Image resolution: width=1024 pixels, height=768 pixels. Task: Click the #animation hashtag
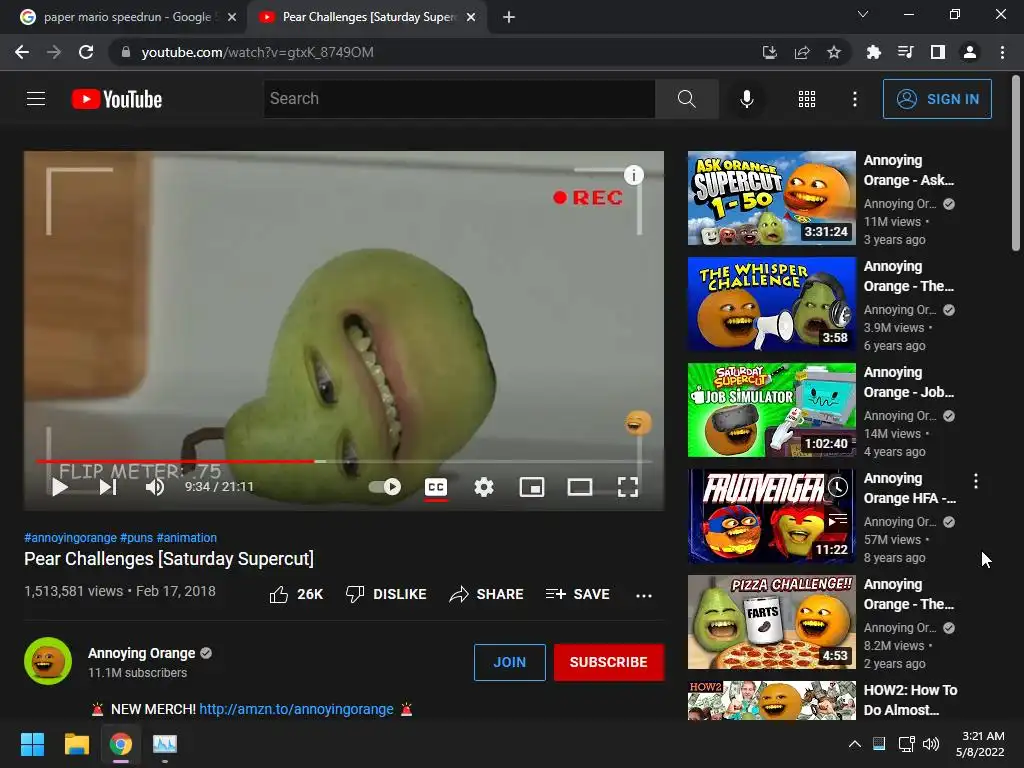187,537
